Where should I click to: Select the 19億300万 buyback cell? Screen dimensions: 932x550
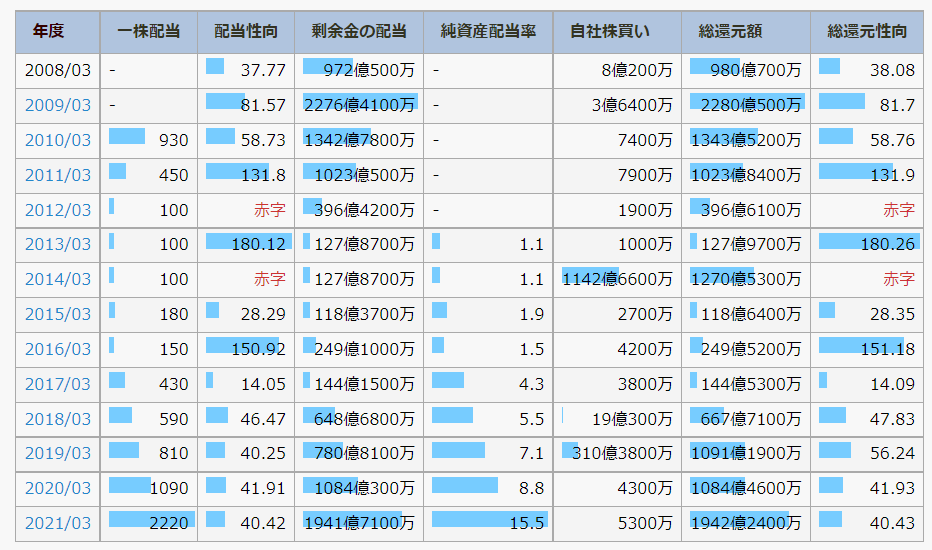point(617,420)
